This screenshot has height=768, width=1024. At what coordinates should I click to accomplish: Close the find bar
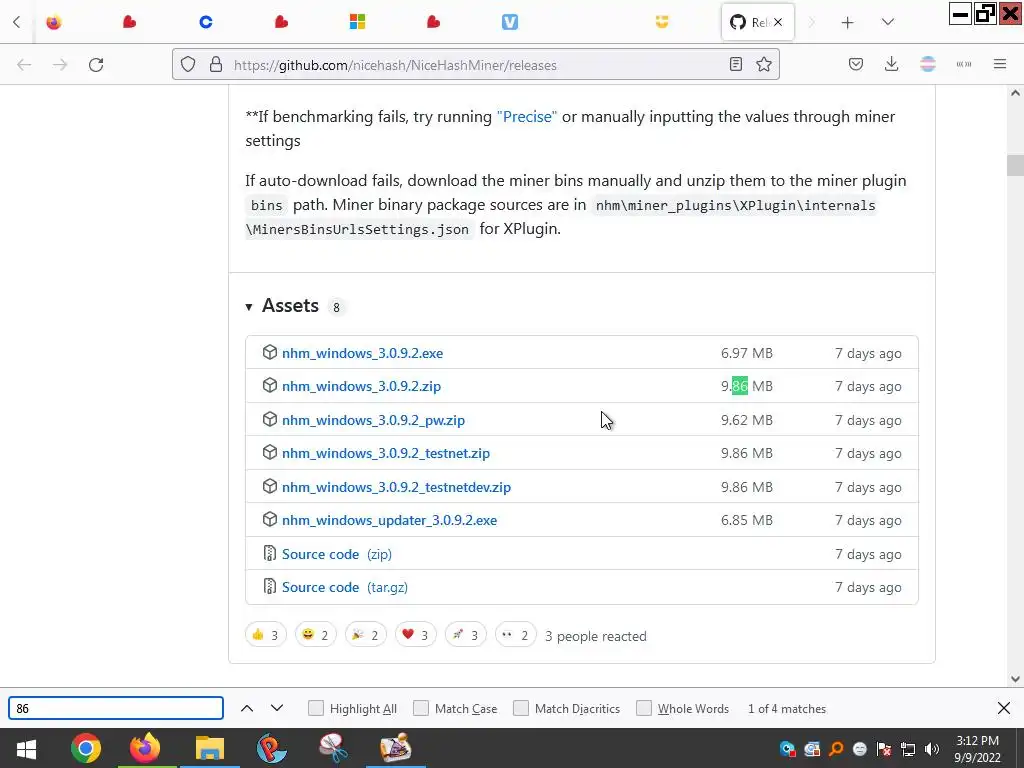click(x=1004, y=708)
